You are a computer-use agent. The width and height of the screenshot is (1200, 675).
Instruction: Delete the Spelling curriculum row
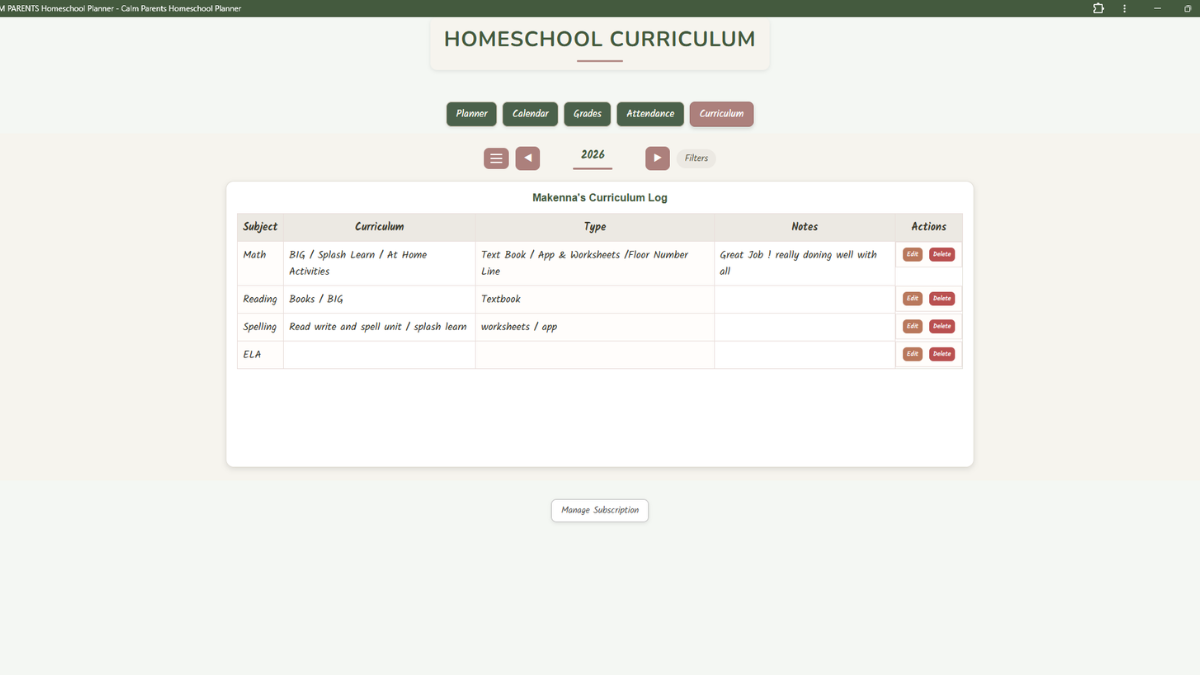[x=942, y=326]
